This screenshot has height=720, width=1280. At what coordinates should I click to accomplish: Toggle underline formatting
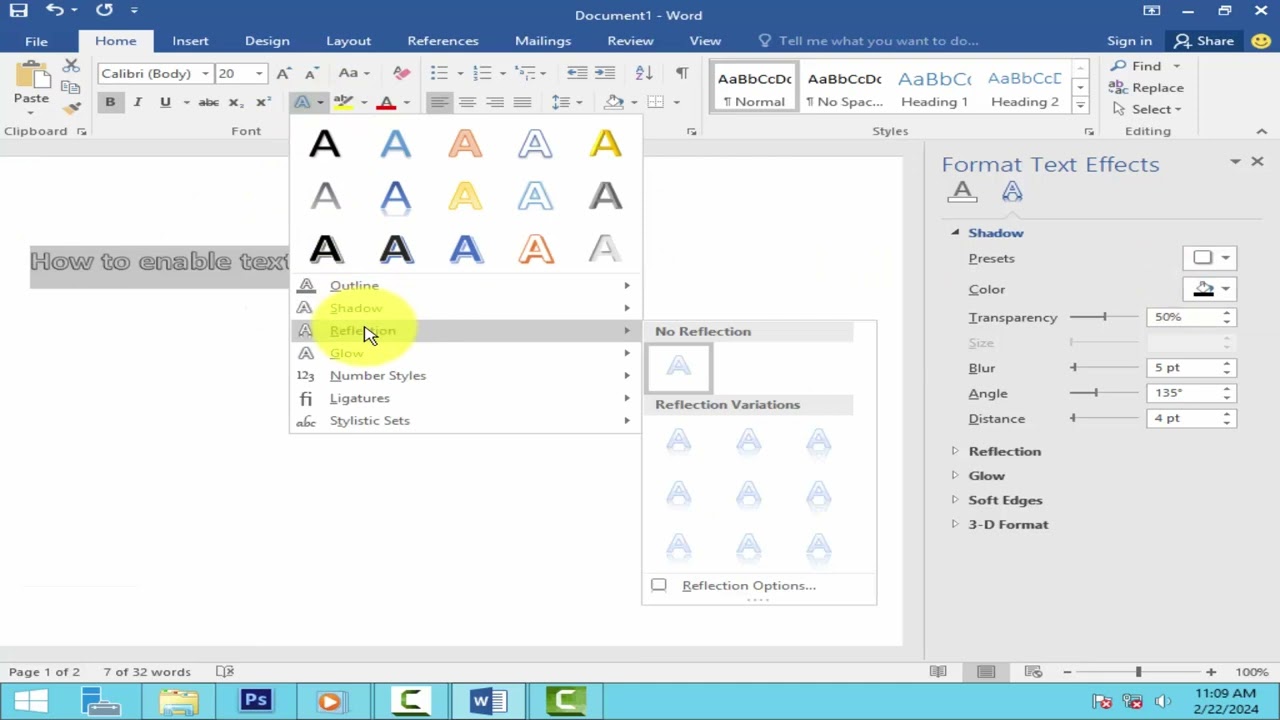(165, 102)
